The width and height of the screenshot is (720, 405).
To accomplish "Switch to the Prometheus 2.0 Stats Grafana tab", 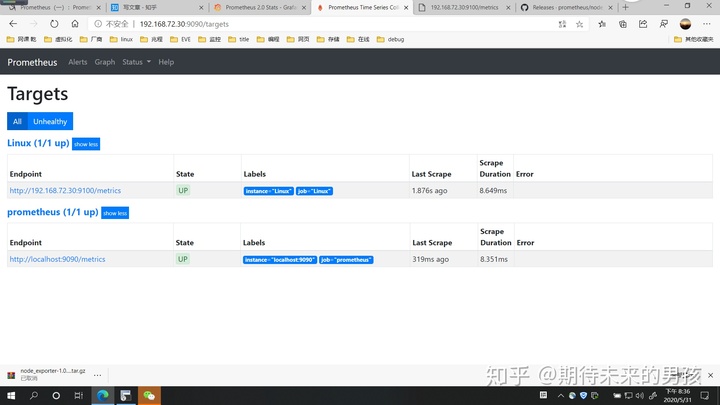I will click(x=260, y=7).
